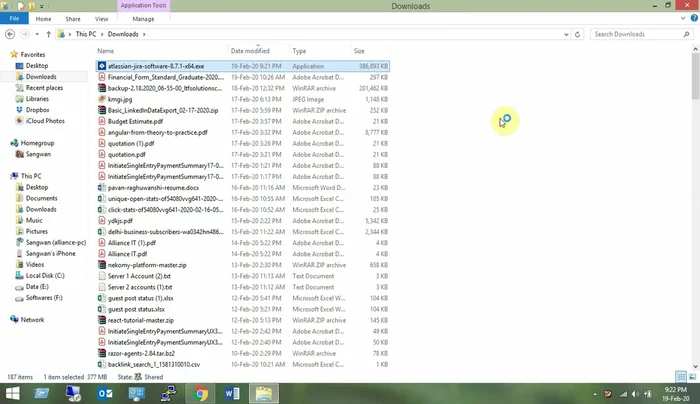The image size is (700, 404).
Task: Open the volume speaker tray icon
Action: coord(635,394)
